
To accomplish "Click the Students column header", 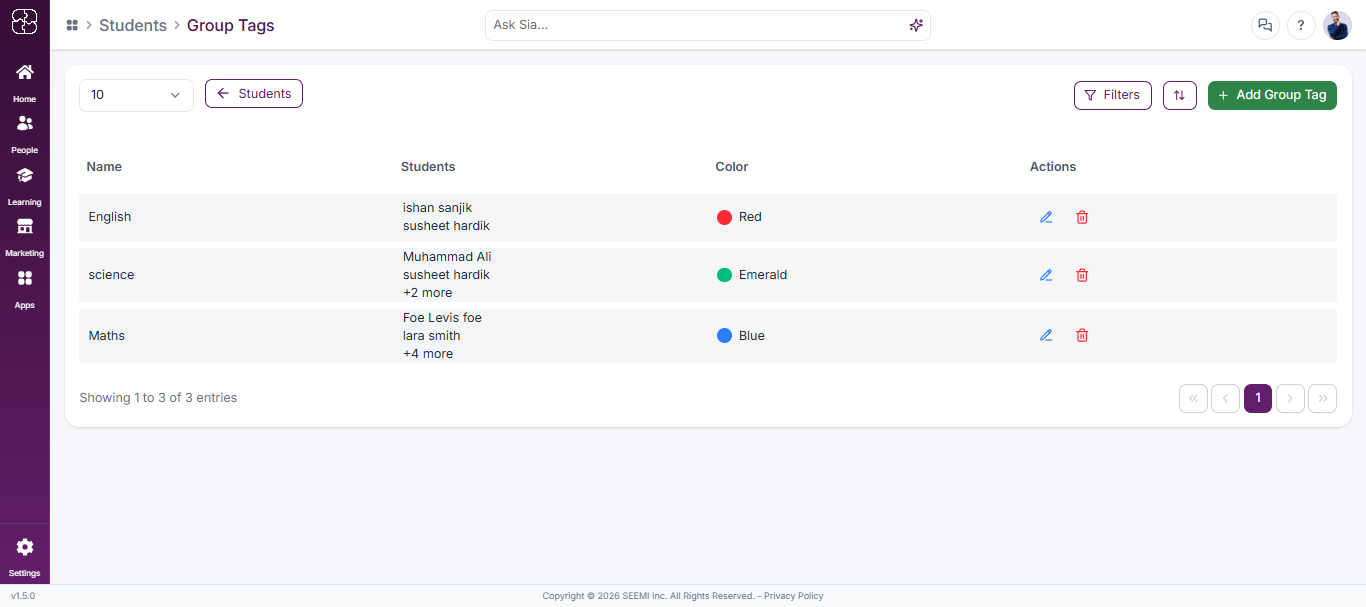I will click(428, 167).
